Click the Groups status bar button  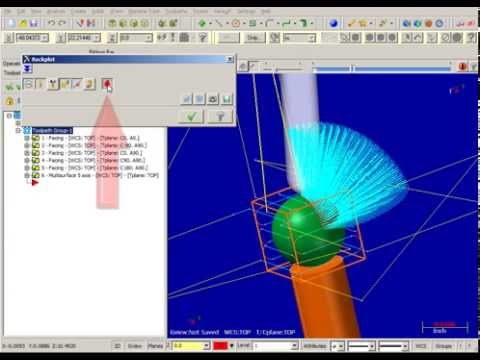tap(443, 346)
